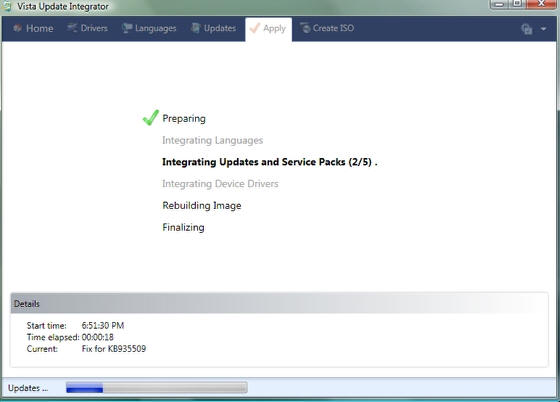560x402 pixels.
Task: Click the Home tab icon
Action: (18, 28)
